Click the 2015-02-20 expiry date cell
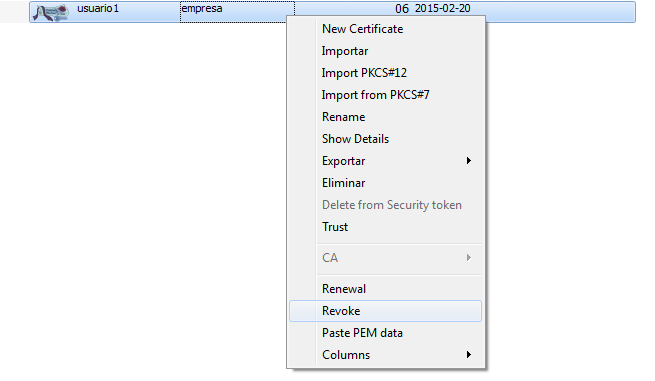The height and width of the screenshot is (381, 655). [x=442, y=8]
